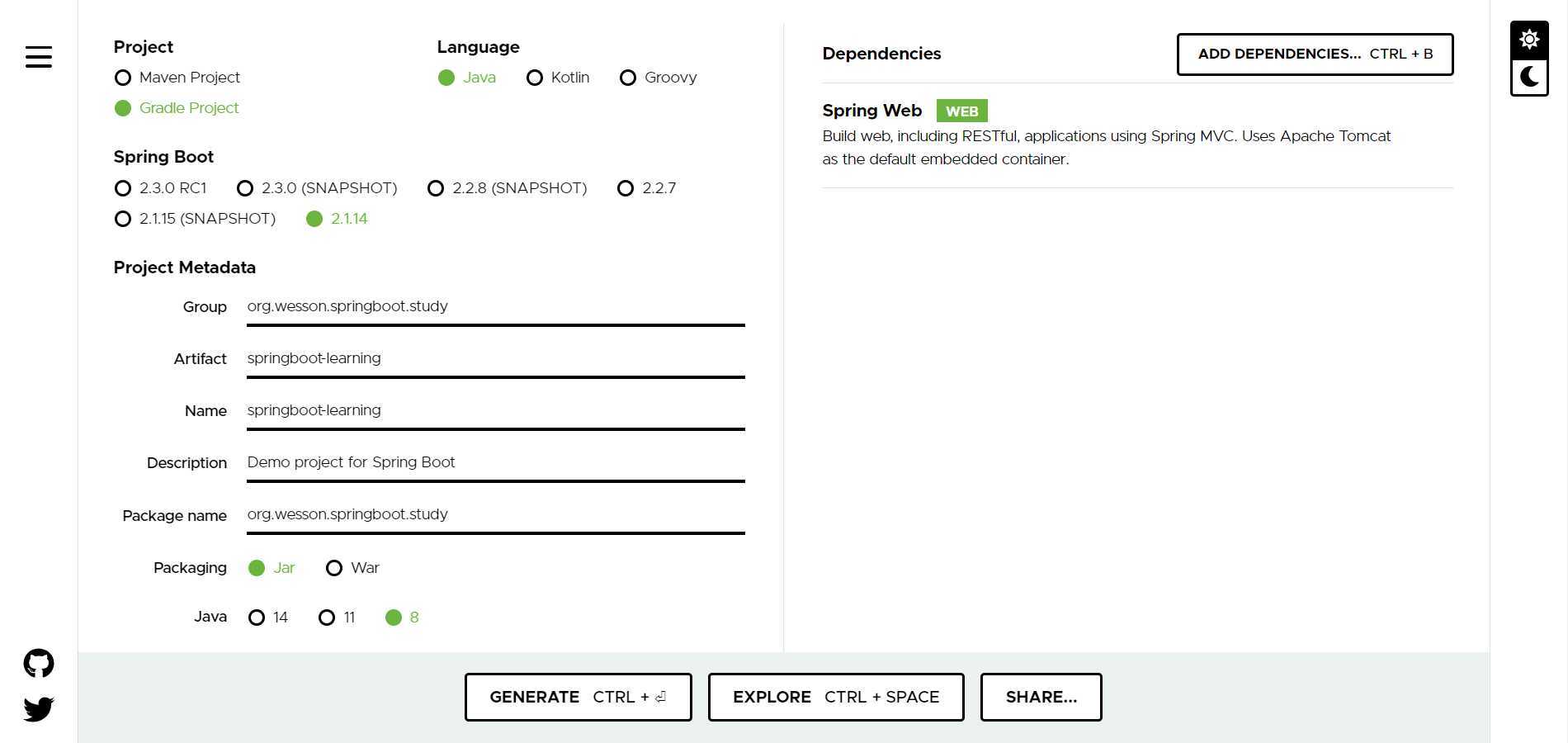Screen dimensions: 1568x743
Task: Select Java version 14
Action: pyautogui.click(x=268, y=618)
